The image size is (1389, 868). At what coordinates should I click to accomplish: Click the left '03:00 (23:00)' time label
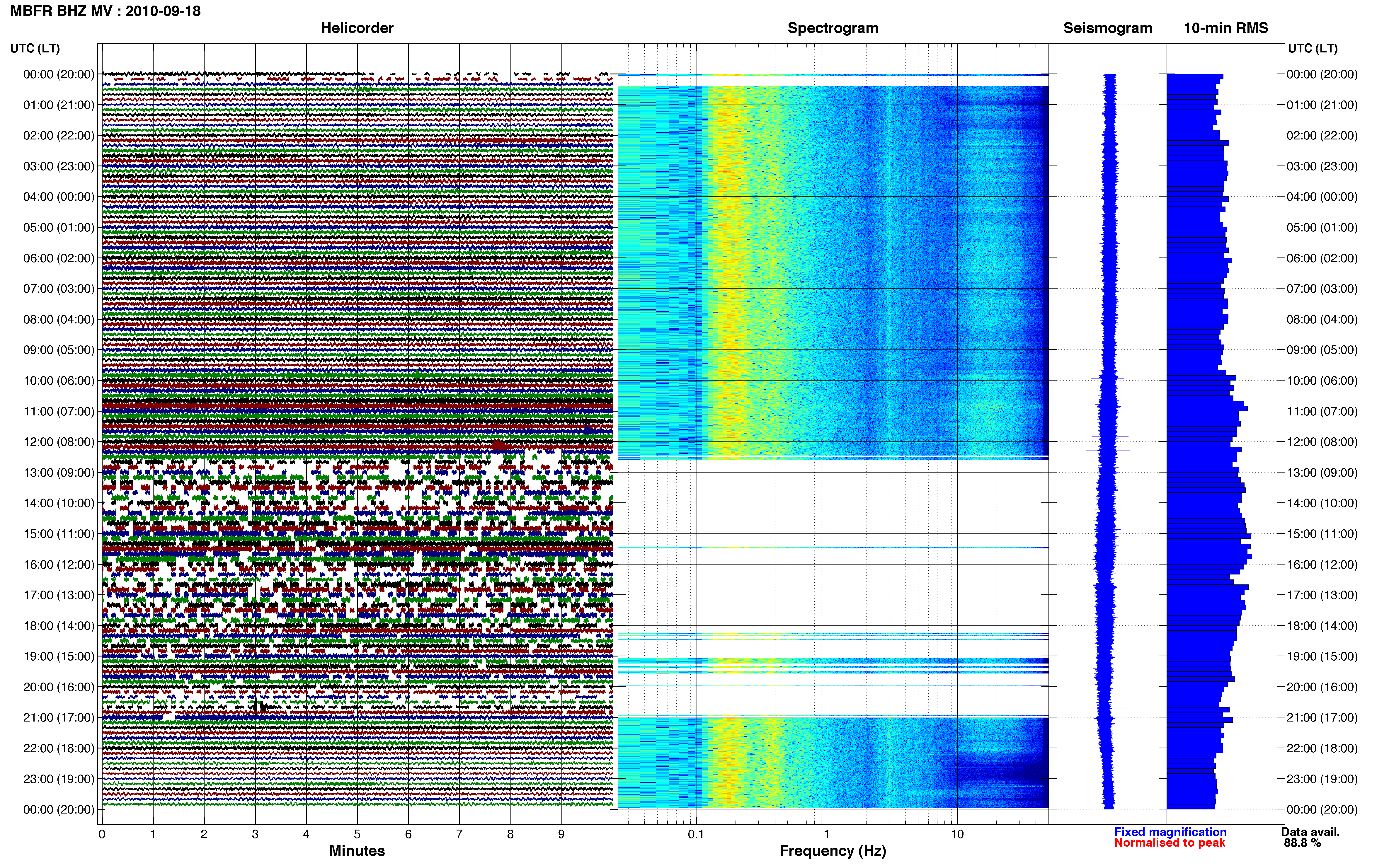(x=59, y=166)
